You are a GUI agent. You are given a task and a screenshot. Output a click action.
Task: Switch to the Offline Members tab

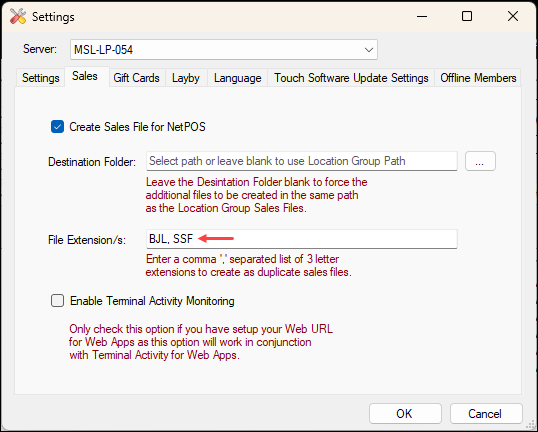tap(478, 78)
